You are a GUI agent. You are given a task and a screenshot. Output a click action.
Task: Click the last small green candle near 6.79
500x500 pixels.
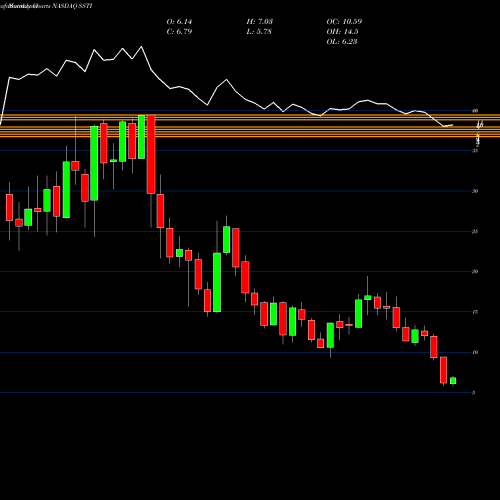453,381
